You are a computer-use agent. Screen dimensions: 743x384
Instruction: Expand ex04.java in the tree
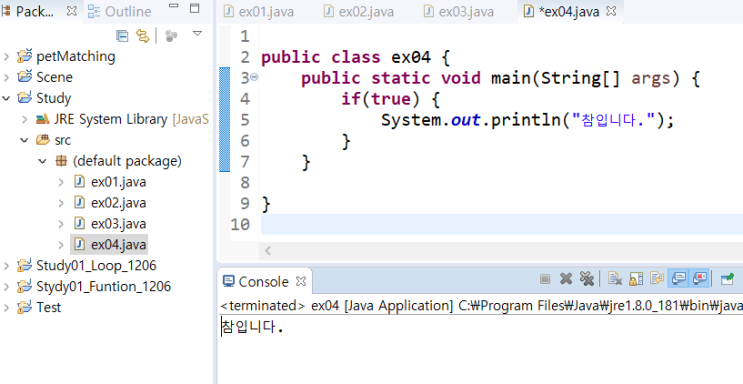click(61, 245)
